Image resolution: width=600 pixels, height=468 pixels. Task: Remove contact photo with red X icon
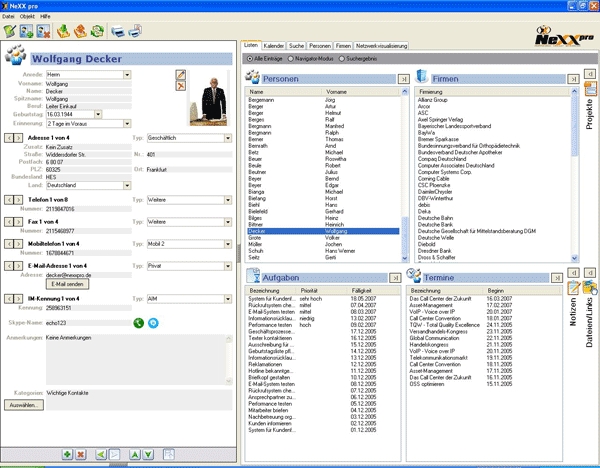(x=181, y=88)
